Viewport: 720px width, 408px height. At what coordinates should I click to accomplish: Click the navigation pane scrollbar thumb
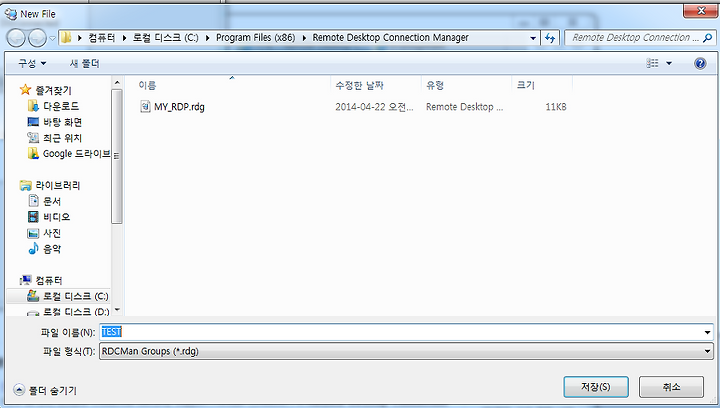(x=117, y=156)
